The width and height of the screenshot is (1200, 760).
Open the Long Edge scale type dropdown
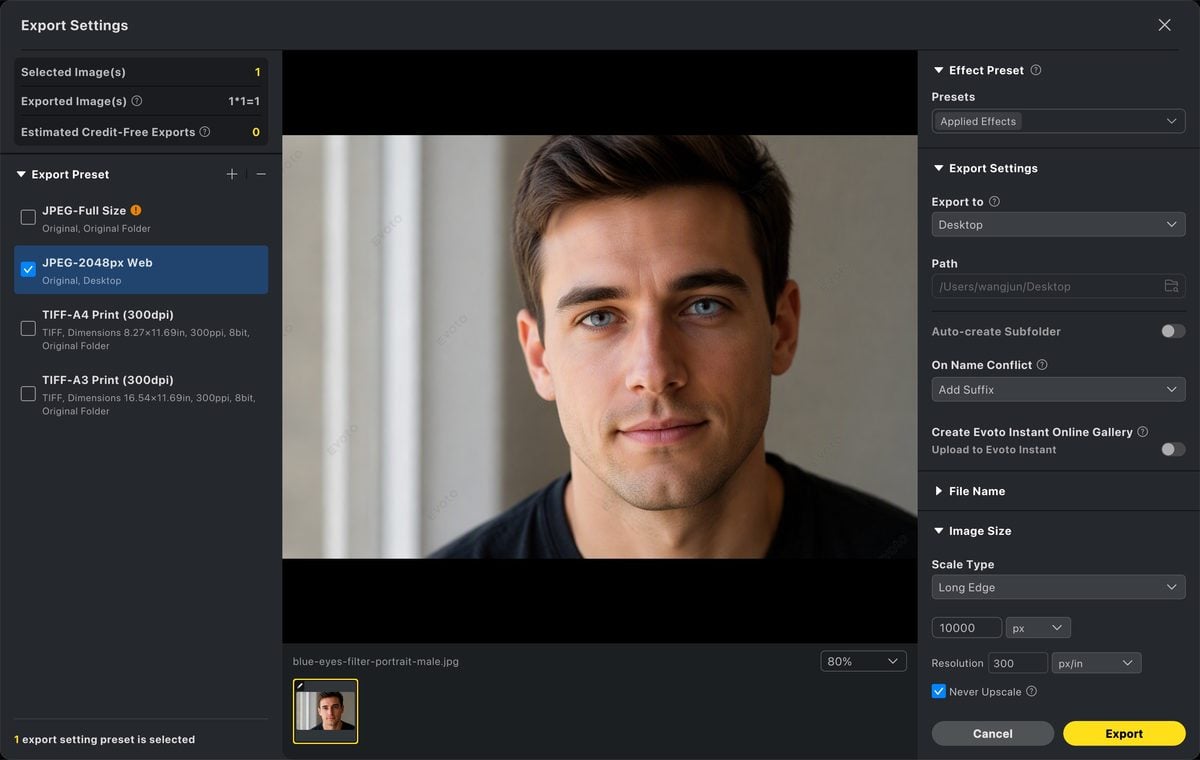click(1058, 587)
